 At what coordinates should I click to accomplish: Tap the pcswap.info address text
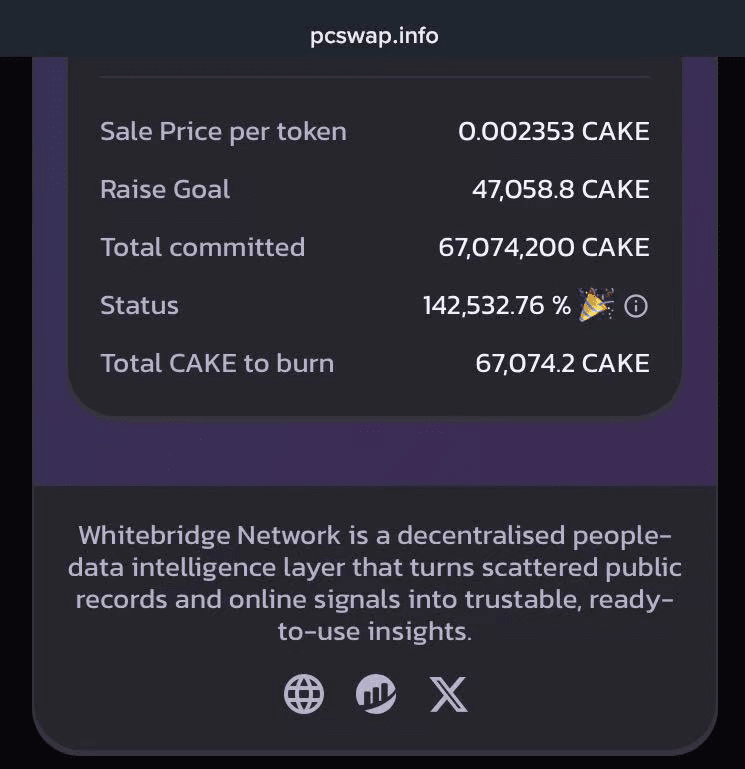point(373,36)
